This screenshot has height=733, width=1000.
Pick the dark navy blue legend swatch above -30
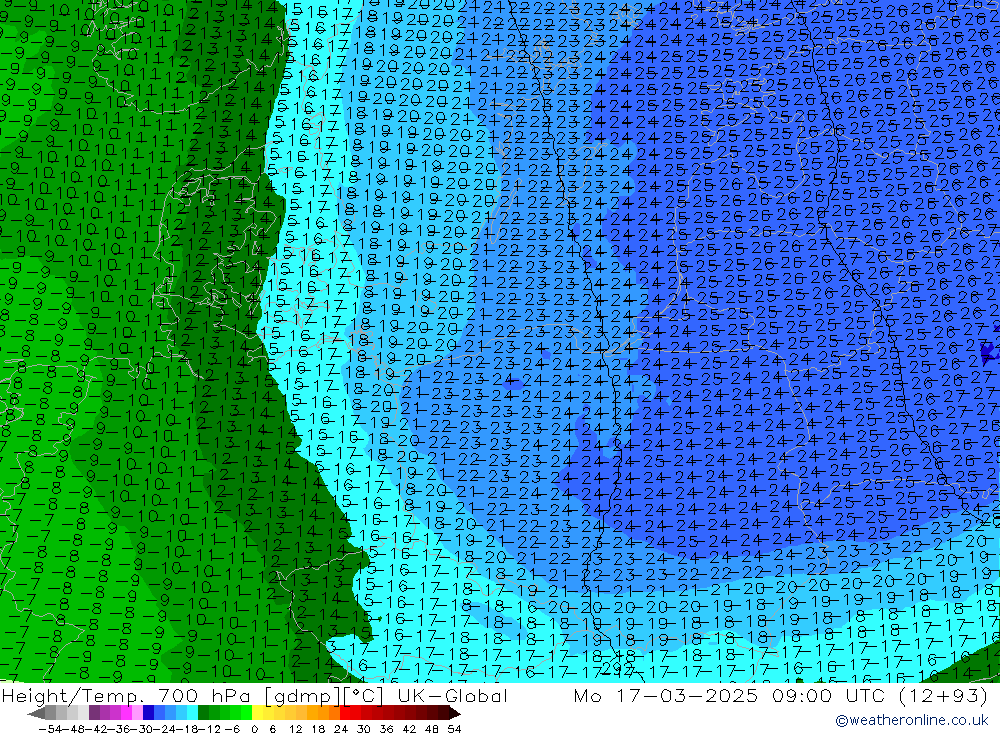148,713
